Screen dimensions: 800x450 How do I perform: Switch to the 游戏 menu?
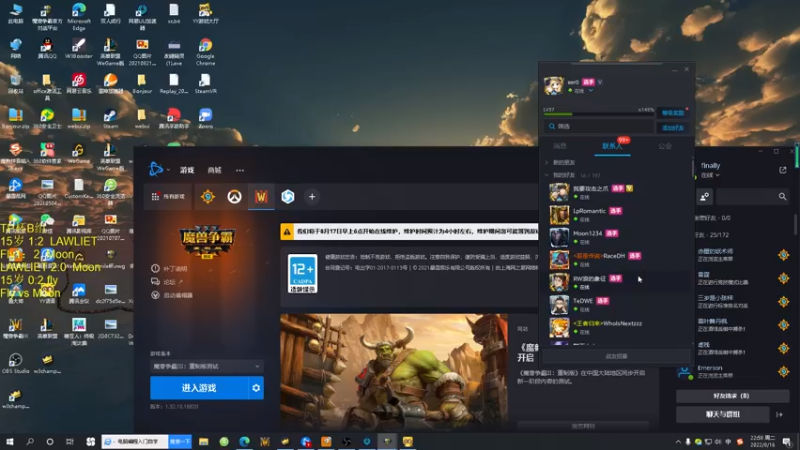[x=187, y=170]
